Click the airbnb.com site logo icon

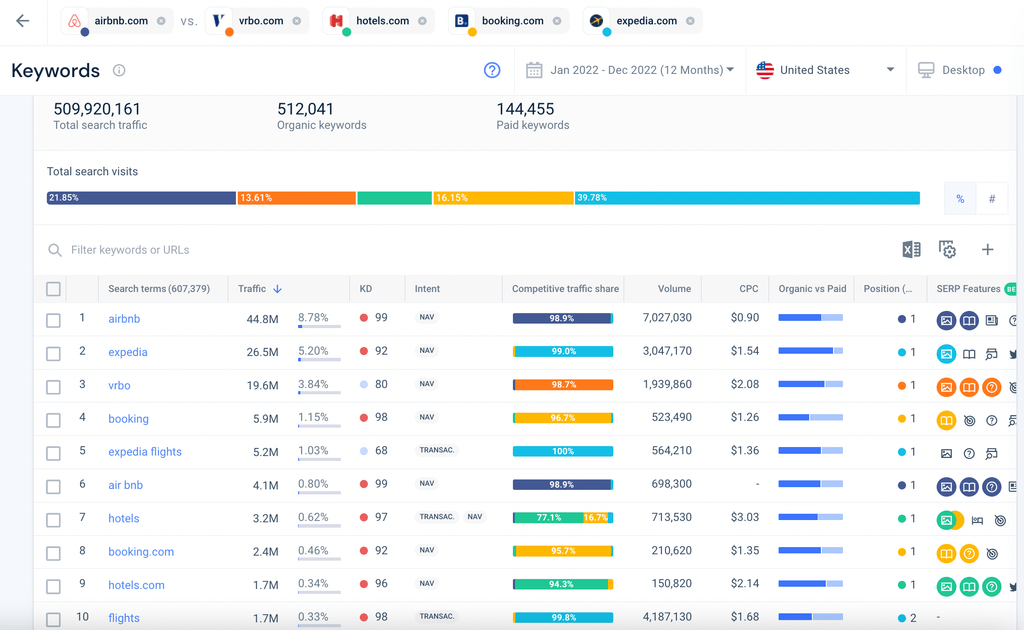74,21
